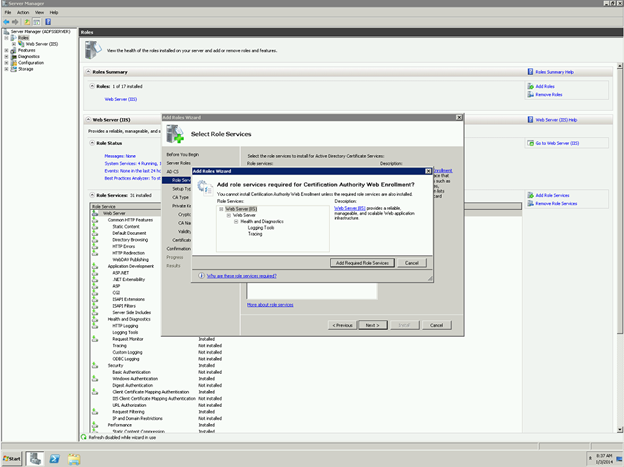Screen dimensions: 624x467
Task: Open Server Manager from the taskbar
Action: pyautogui.click(x=35, y=459)
